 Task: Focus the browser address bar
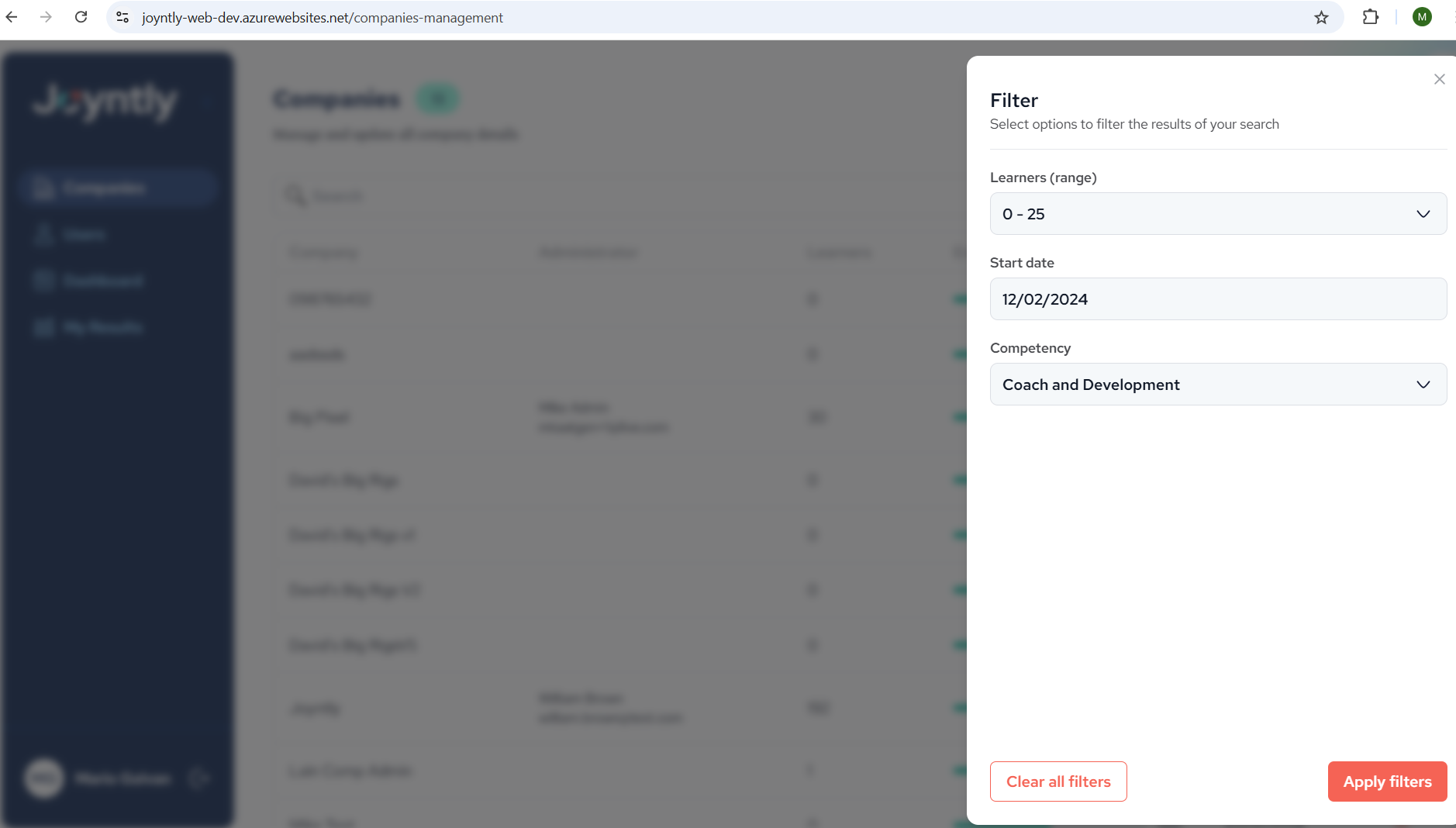(698, 17)
